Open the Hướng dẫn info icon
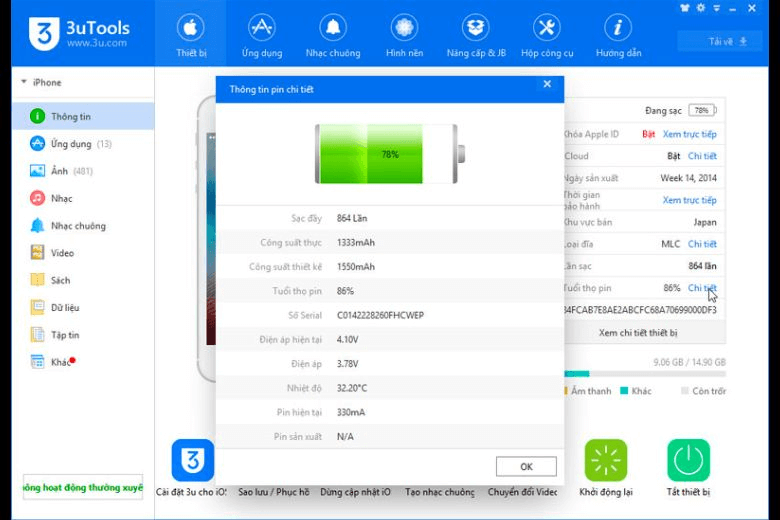The height and width of the screenshot is (520, 780). [x=618, y=27]
